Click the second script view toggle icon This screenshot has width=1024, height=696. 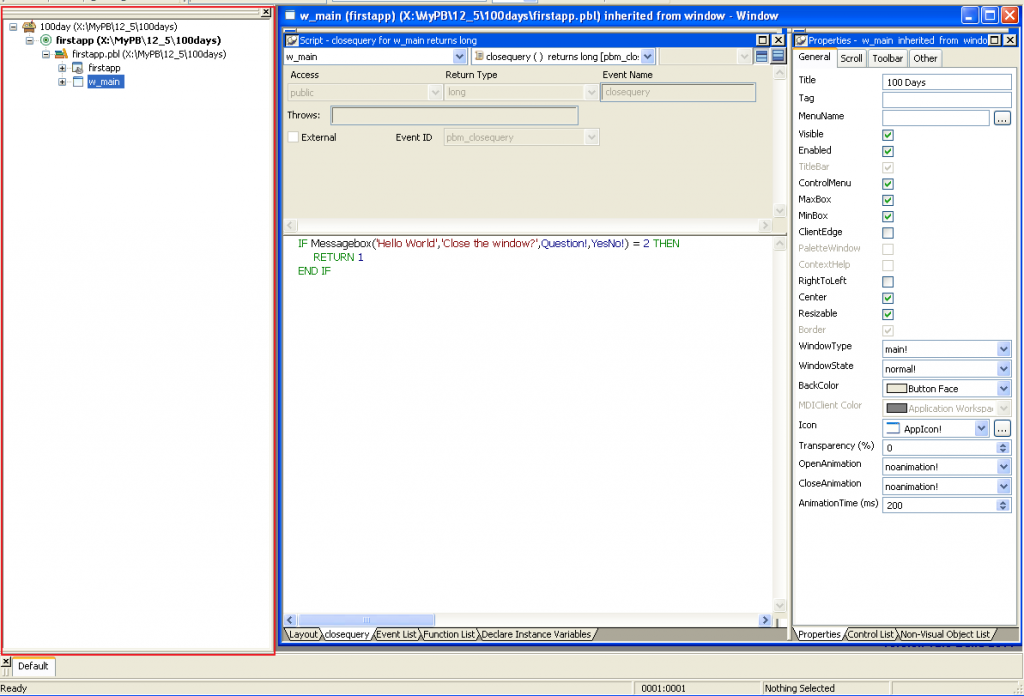coord(778,57)
